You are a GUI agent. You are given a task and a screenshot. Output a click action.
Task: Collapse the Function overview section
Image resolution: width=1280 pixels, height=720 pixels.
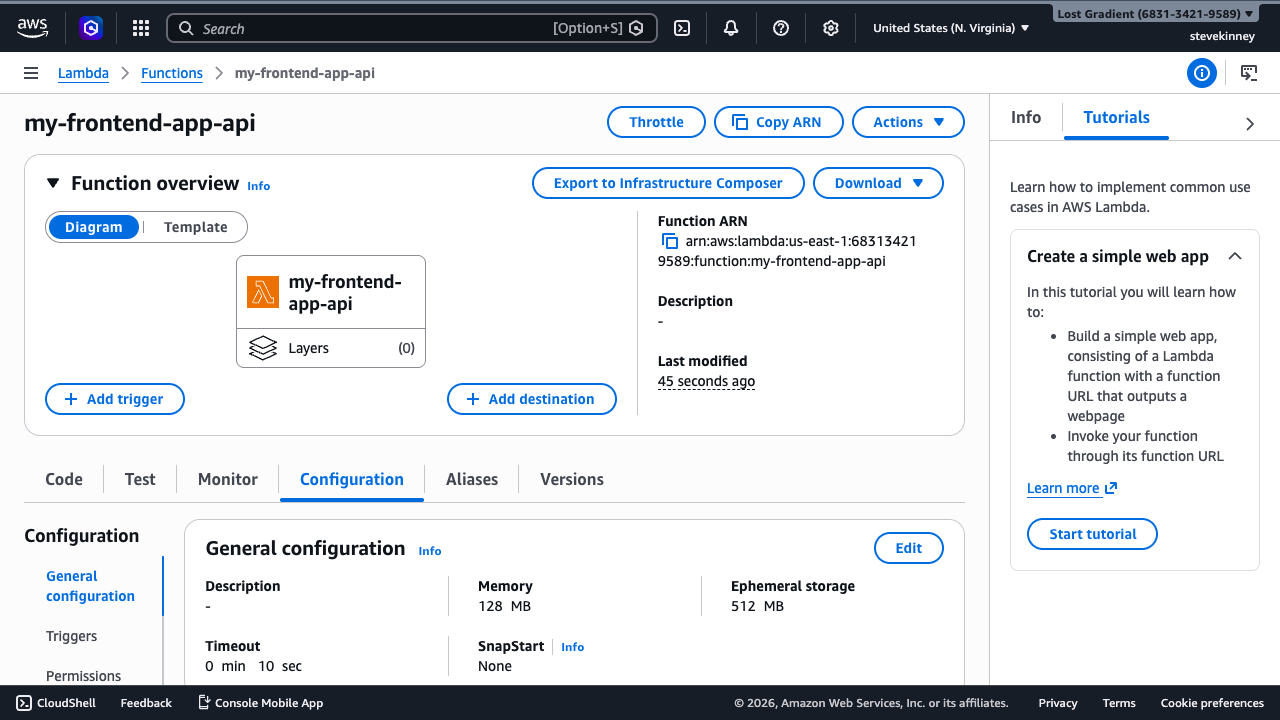(x=53, y=183)
